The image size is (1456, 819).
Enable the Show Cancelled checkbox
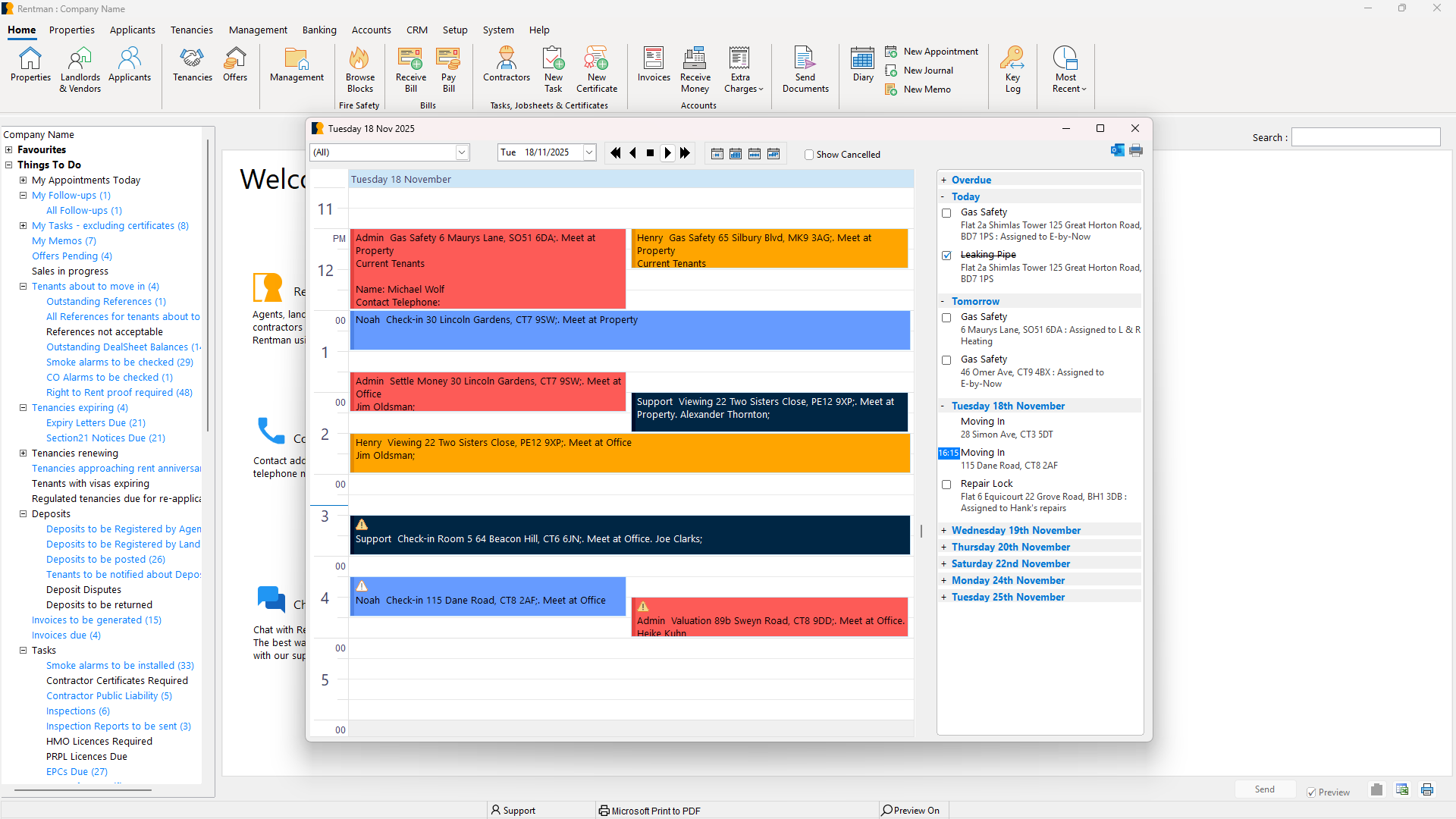[809, 155]
